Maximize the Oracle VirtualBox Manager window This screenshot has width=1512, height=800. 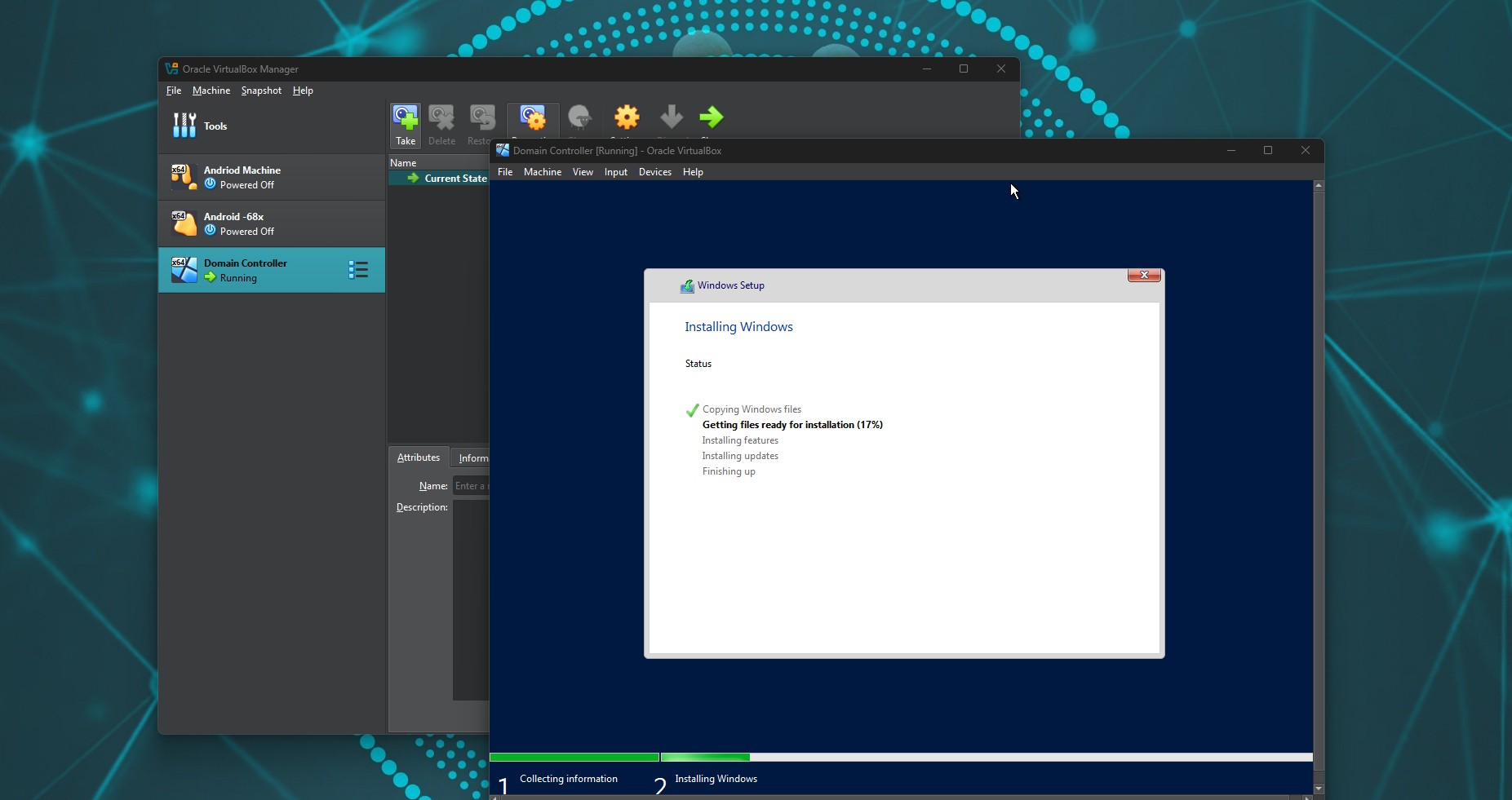[964, 69]
